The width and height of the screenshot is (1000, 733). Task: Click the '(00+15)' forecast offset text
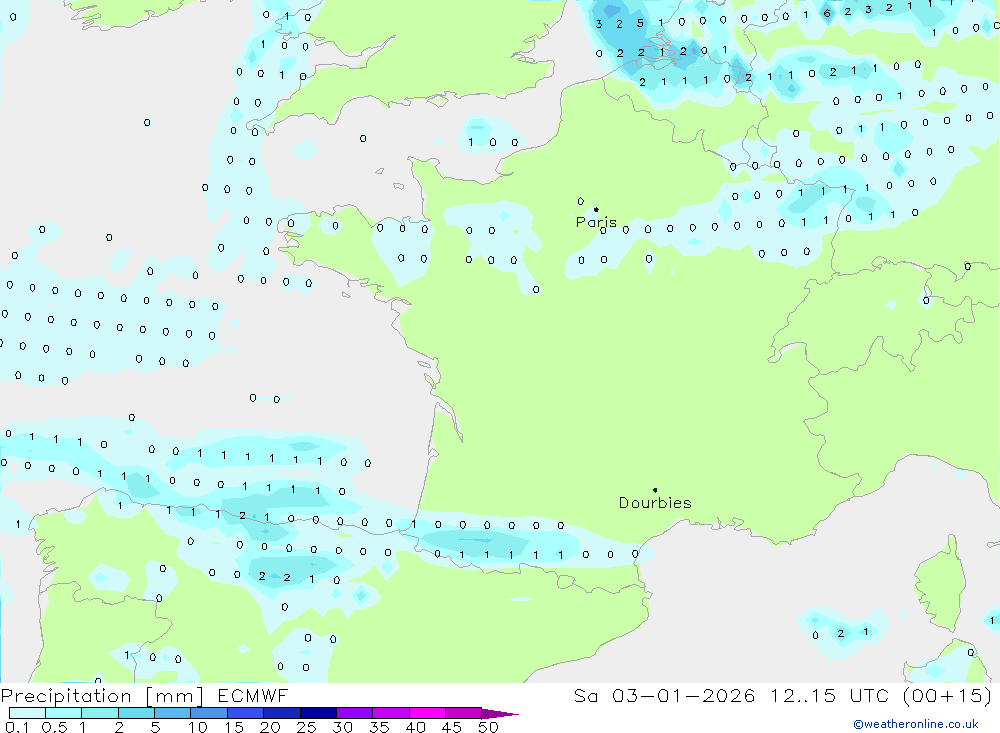click(947, 695)
